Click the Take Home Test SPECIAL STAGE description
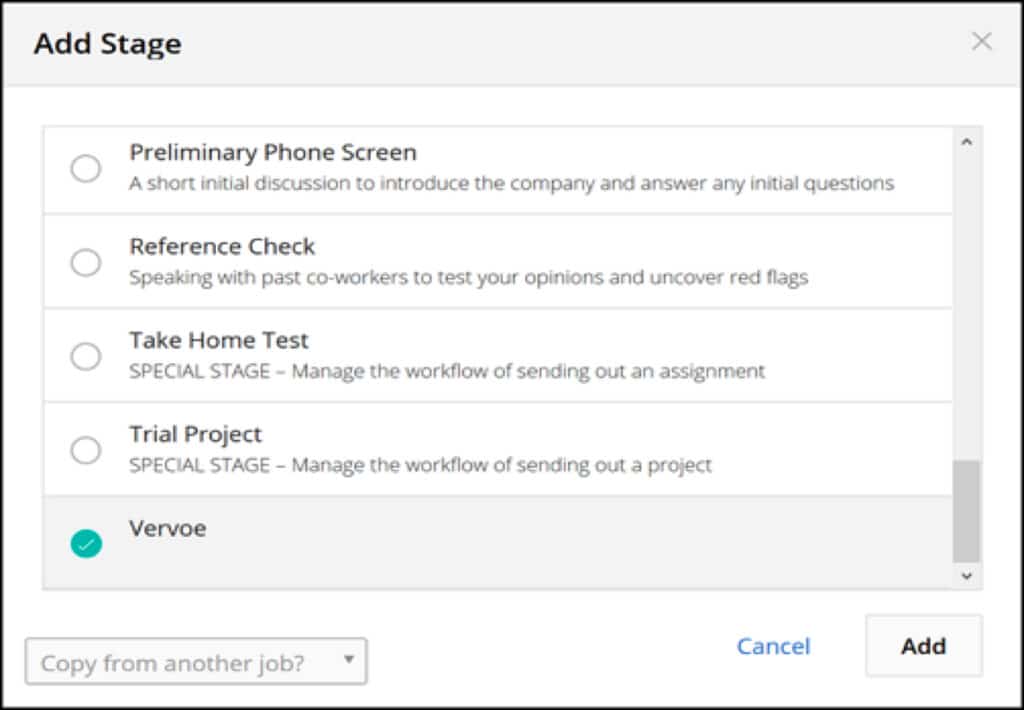Image resolution: width=1024 pixels, height=710 pixels. coord(447,372)
